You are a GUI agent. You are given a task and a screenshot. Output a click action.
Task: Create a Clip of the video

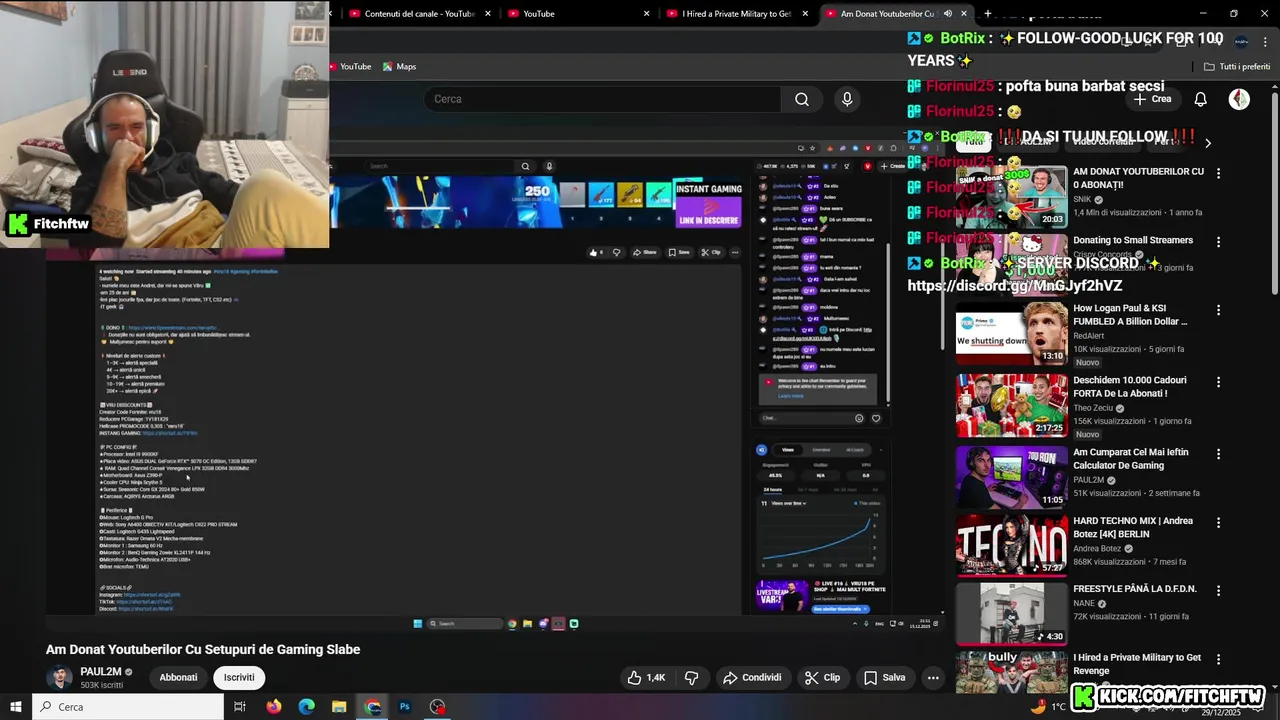click(x=822, y=677)
